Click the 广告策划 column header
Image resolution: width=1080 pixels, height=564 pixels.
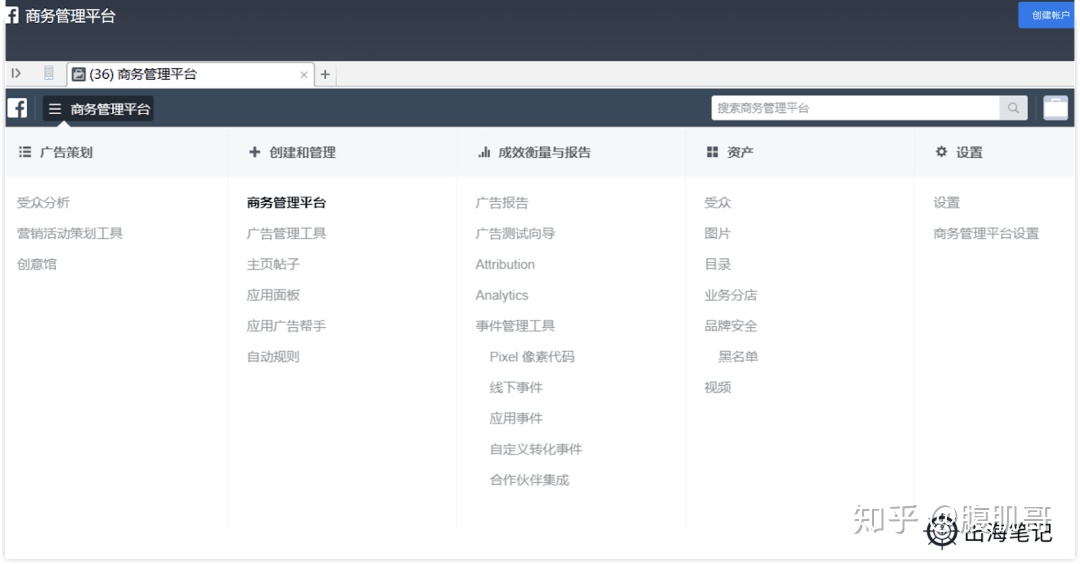click(66, 152)
